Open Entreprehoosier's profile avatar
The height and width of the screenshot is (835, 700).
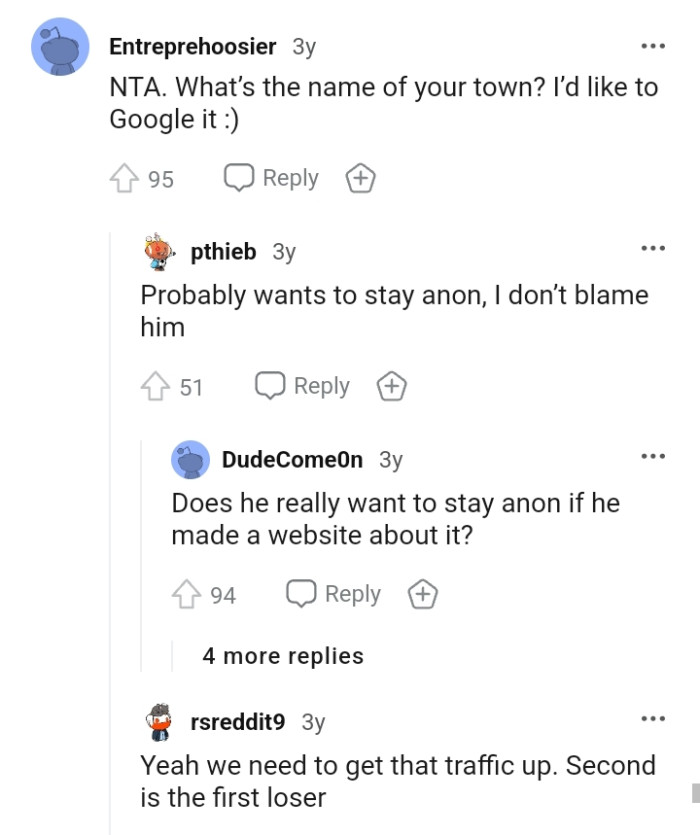61,46
